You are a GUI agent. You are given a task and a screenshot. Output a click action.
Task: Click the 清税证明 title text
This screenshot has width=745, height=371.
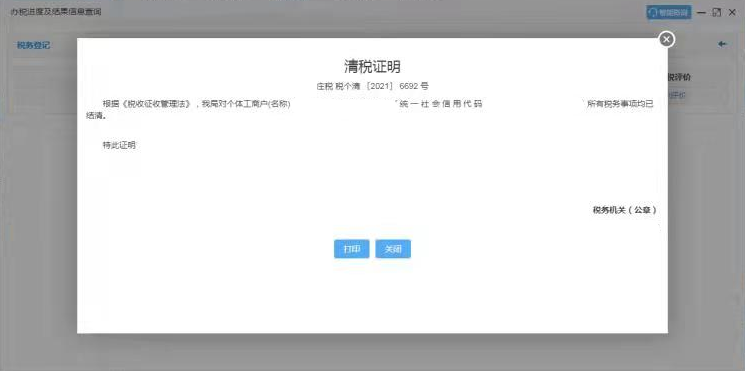tap(372, 67)
